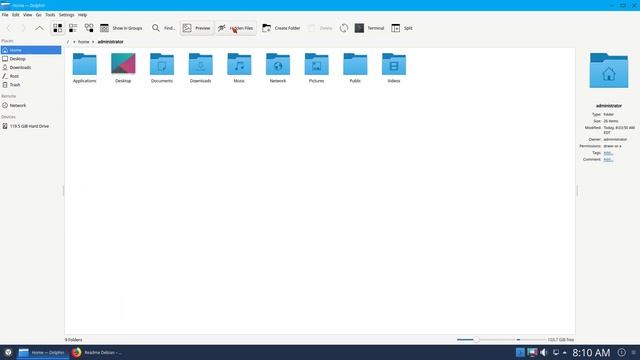Expand breadcrumb arrow before home
This screenshot has width=640, height=360.
(74, 42)
